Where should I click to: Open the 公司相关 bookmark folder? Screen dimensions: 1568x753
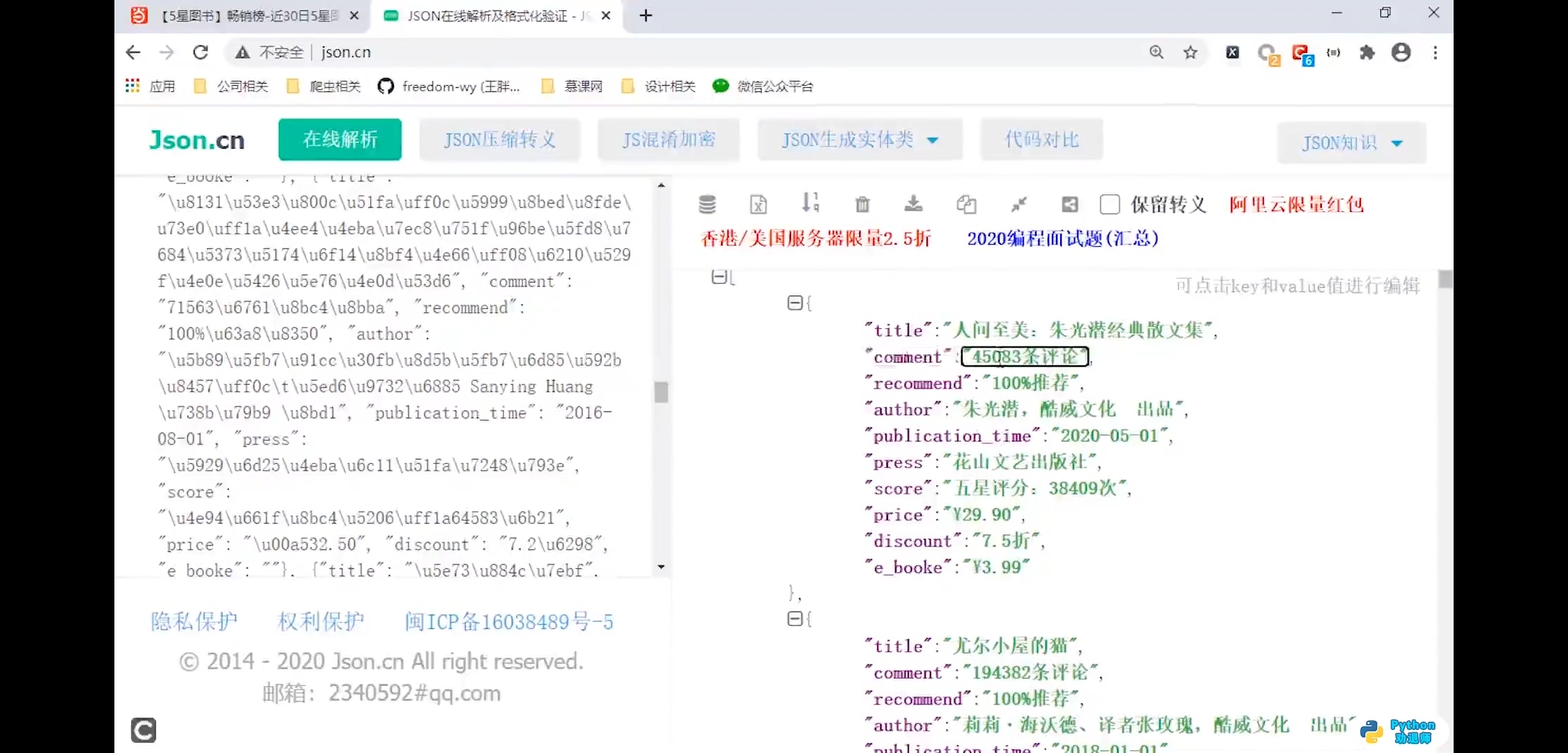pyautogui.click(x=231, y=86)
